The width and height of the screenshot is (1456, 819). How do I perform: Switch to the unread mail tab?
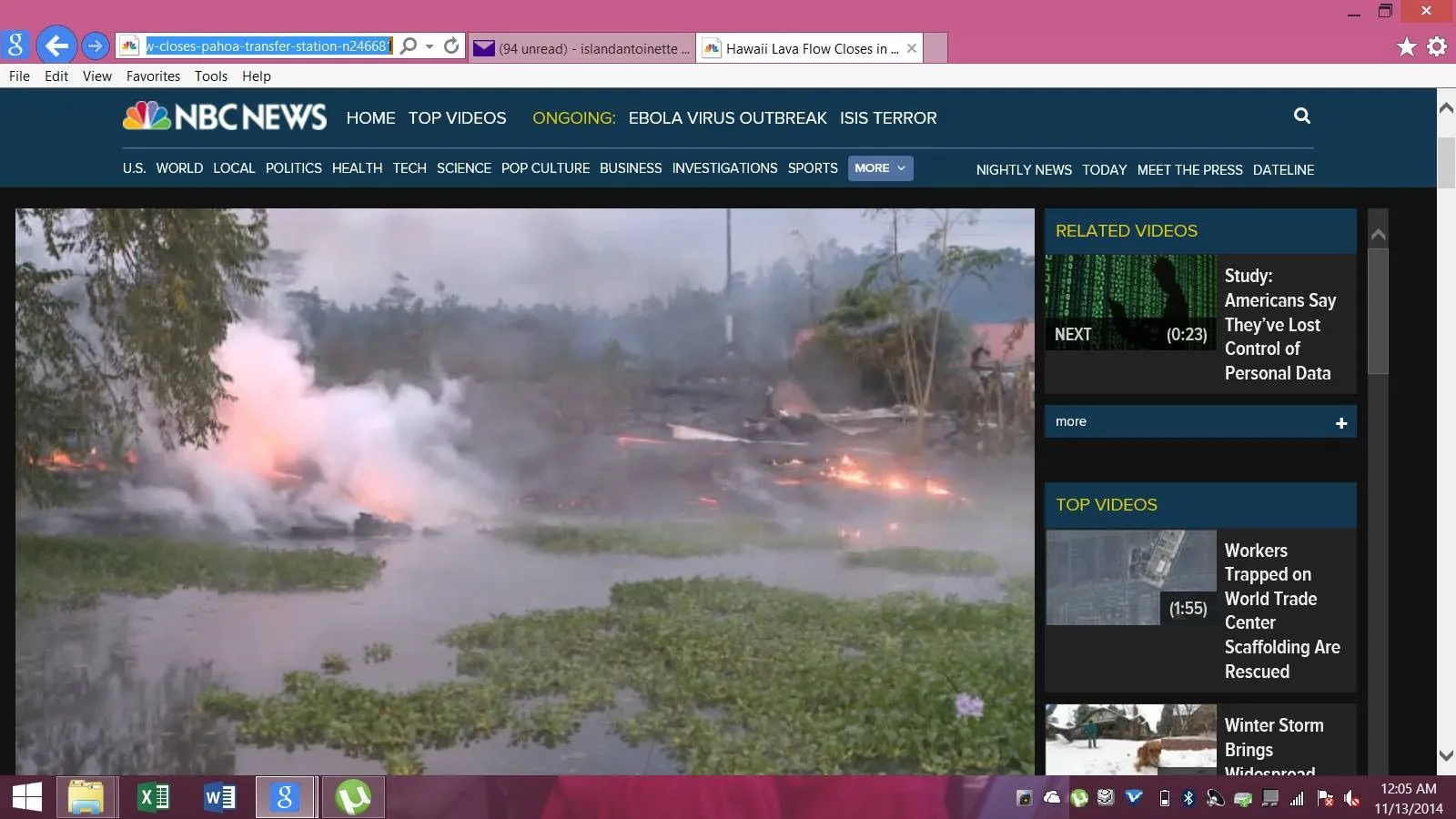coord(582,48)
